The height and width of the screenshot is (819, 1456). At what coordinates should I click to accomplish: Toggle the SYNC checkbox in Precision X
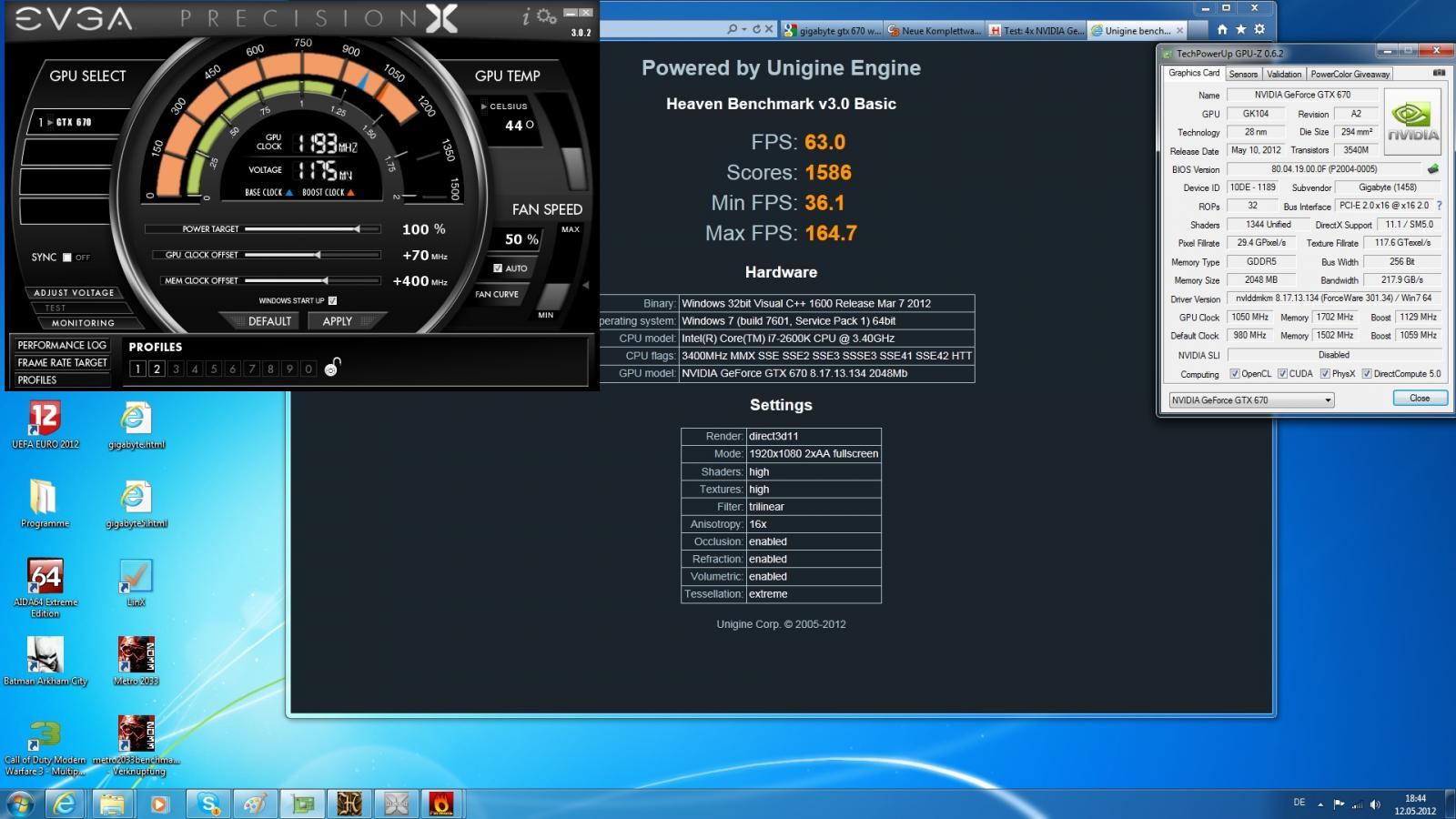tap(66, 258)
